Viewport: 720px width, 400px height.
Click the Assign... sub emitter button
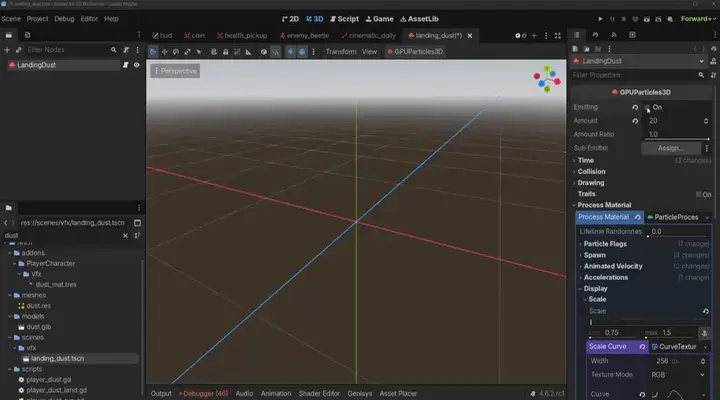coord(671,148)
